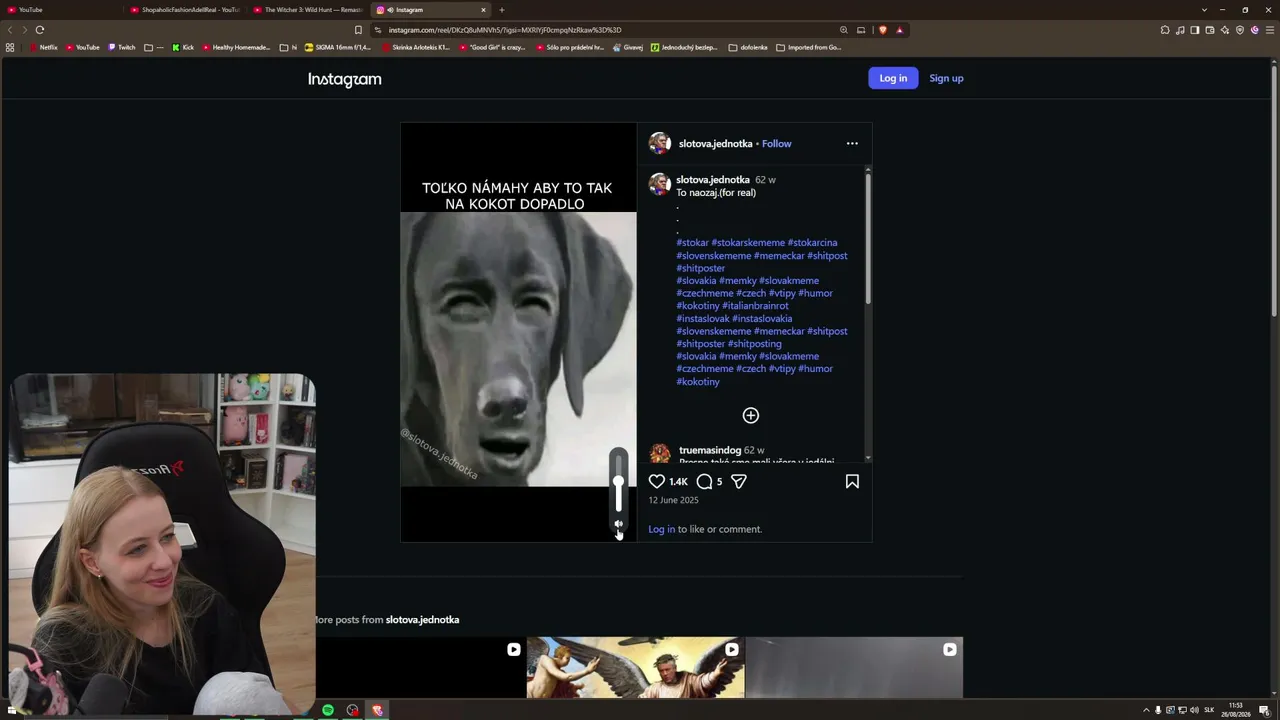Image resolution: width=1280 pixels, height=720 pixels.
Task: Click the Sign up link
Action: pyautogui.click(x=946, y=78)
